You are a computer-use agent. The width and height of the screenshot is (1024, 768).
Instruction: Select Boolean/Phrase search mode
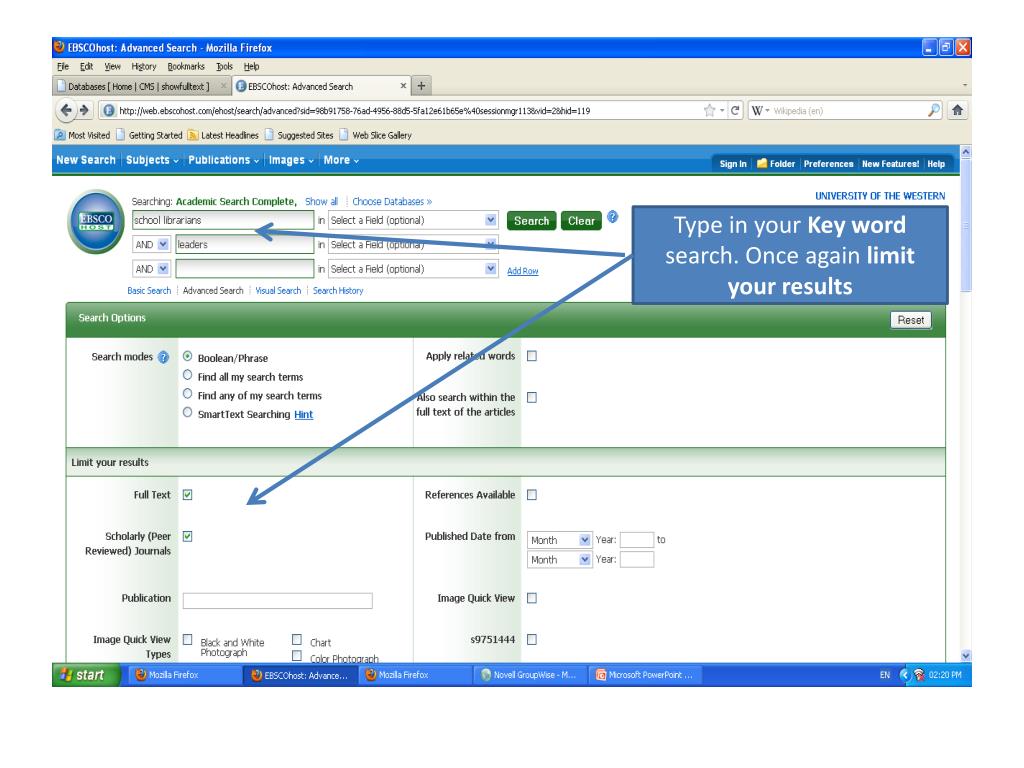(187, 357)
